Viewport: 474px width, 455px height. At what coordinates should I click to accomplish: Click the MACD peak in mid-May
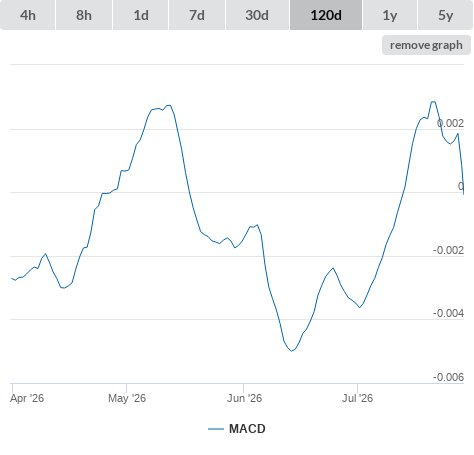169,105
